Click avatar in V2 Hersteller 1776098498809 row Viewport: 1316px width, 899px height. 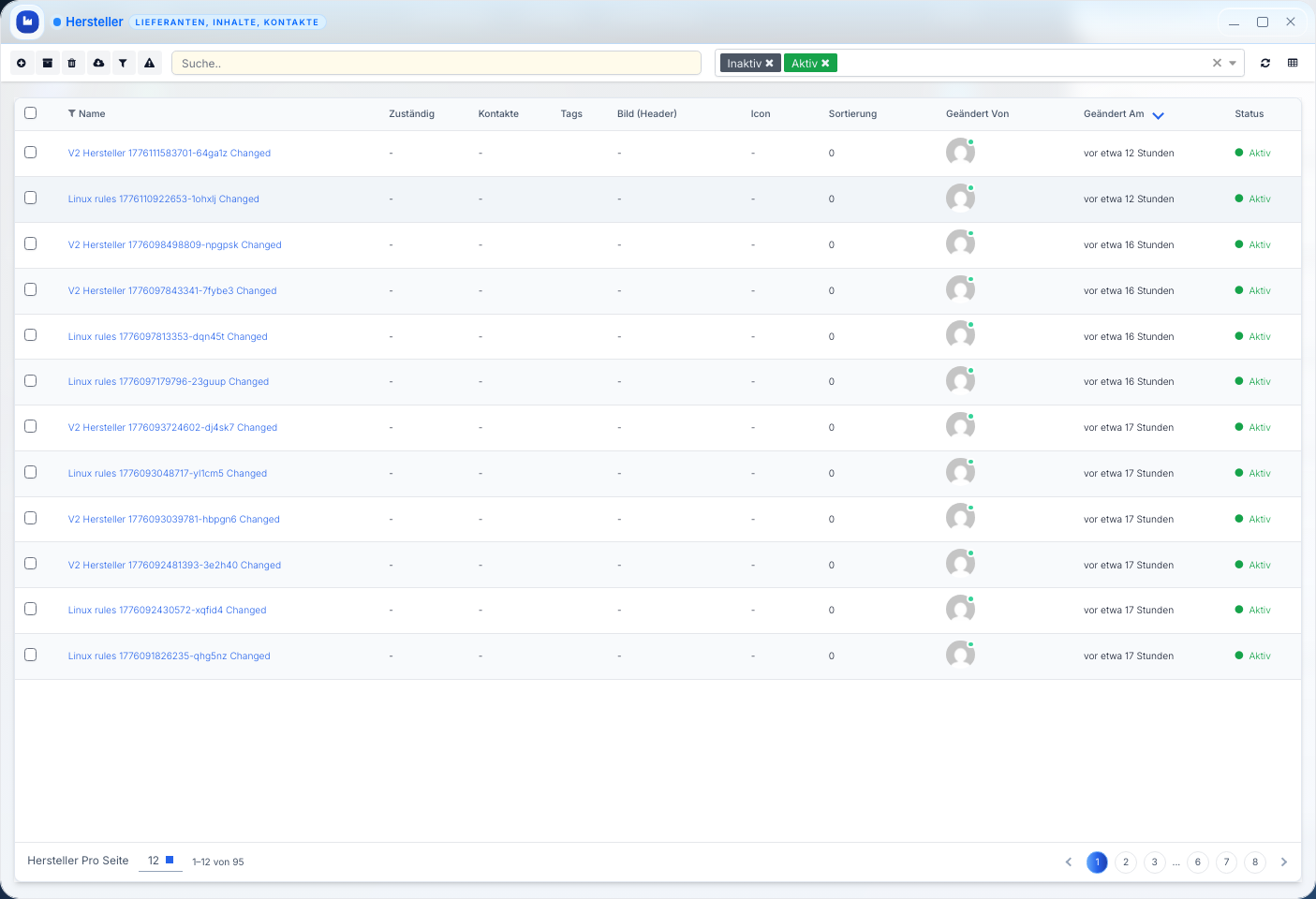[x=960, y=243]
